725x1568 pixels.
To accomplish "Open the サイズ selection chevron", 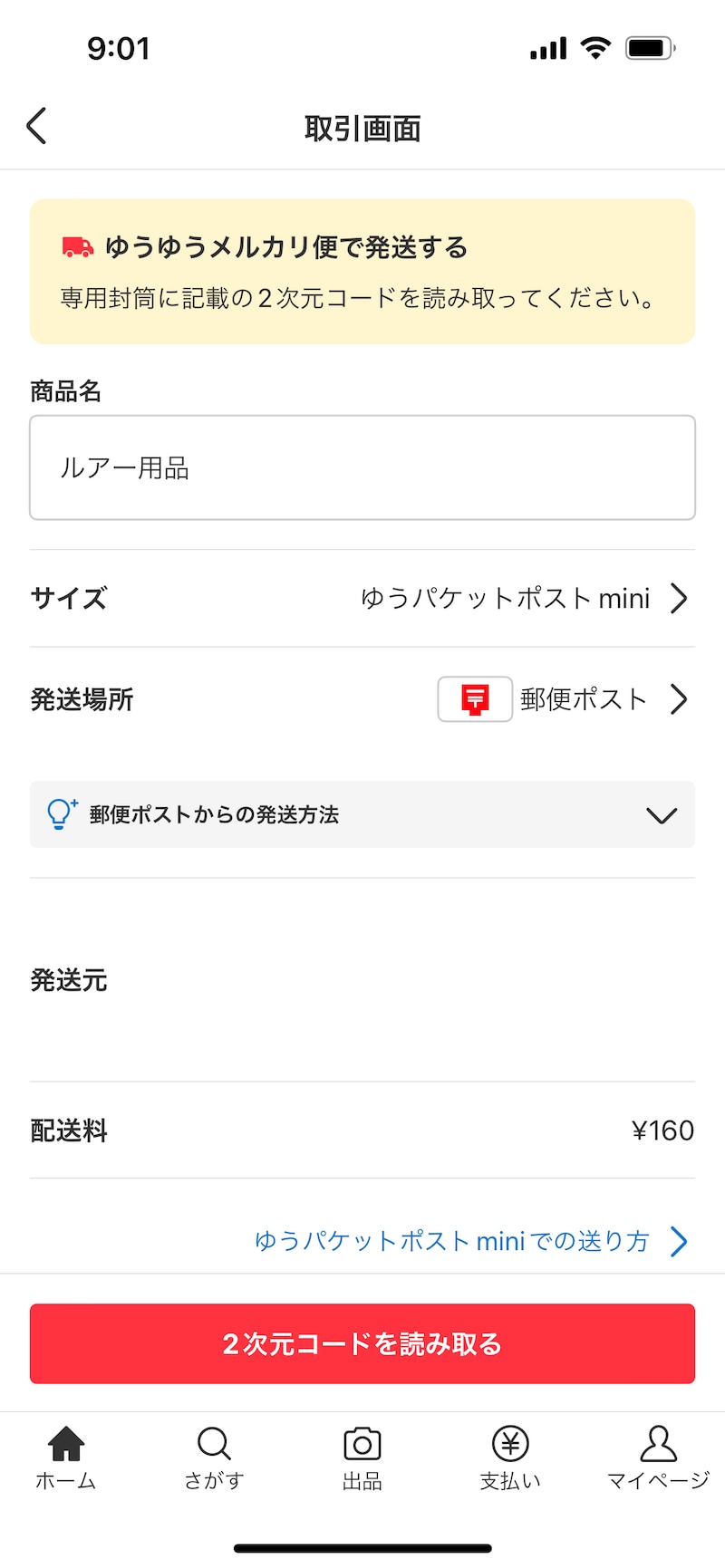I will [679, 599].
